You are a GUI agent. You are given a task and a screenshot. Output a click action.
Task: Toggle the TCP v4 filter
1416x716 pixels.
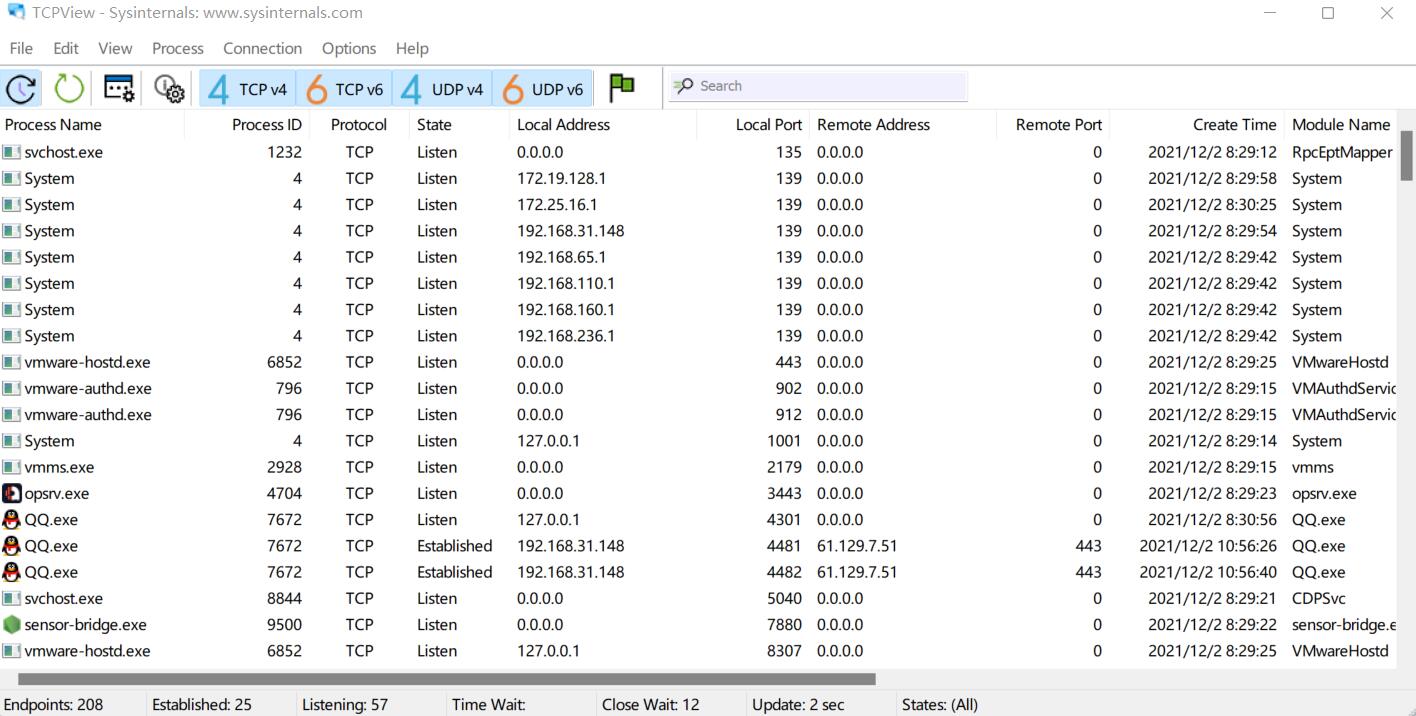pos(247,89)
